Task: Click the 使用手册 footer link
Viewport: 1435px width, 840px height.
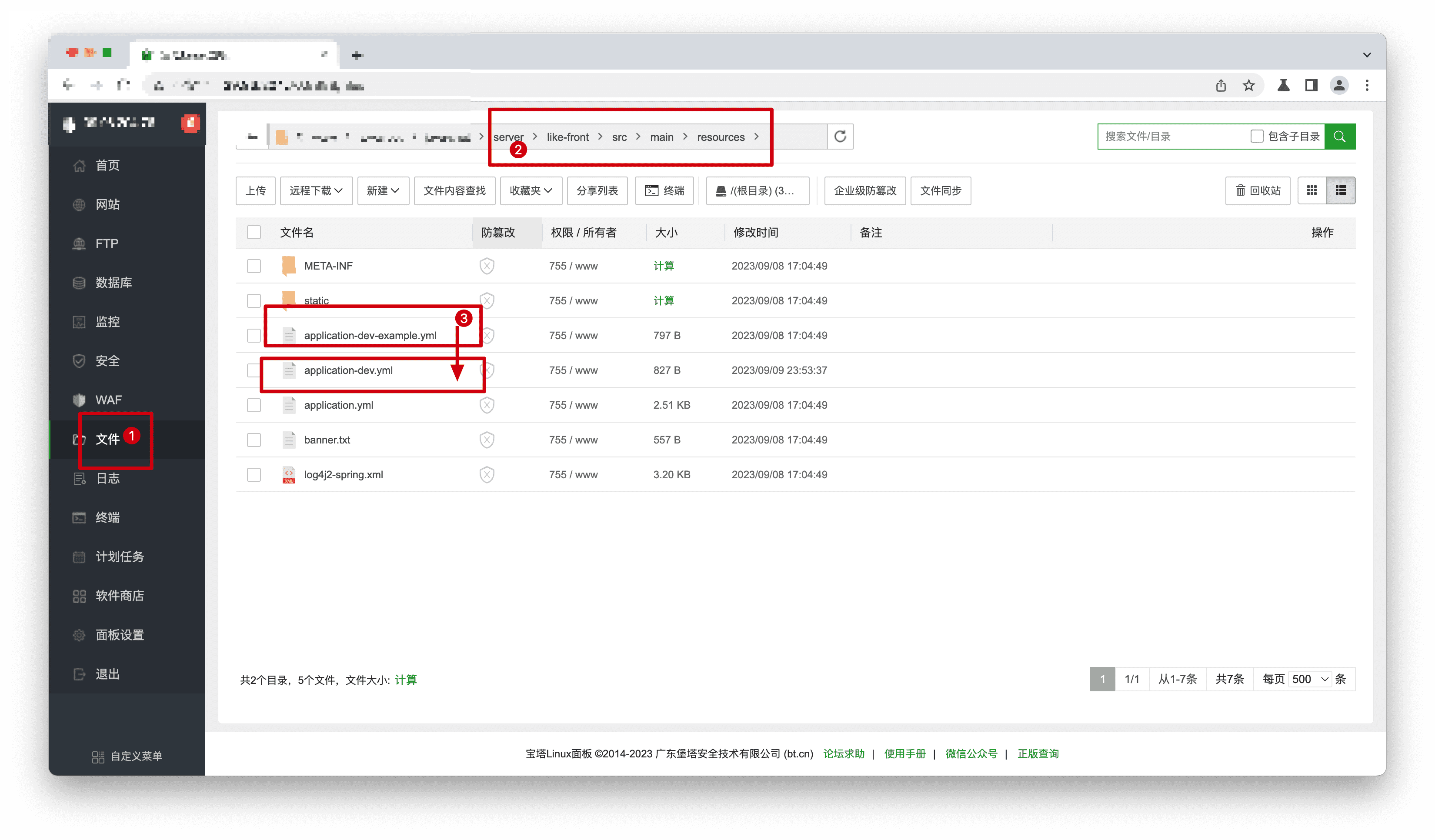Action: [905, 753]
